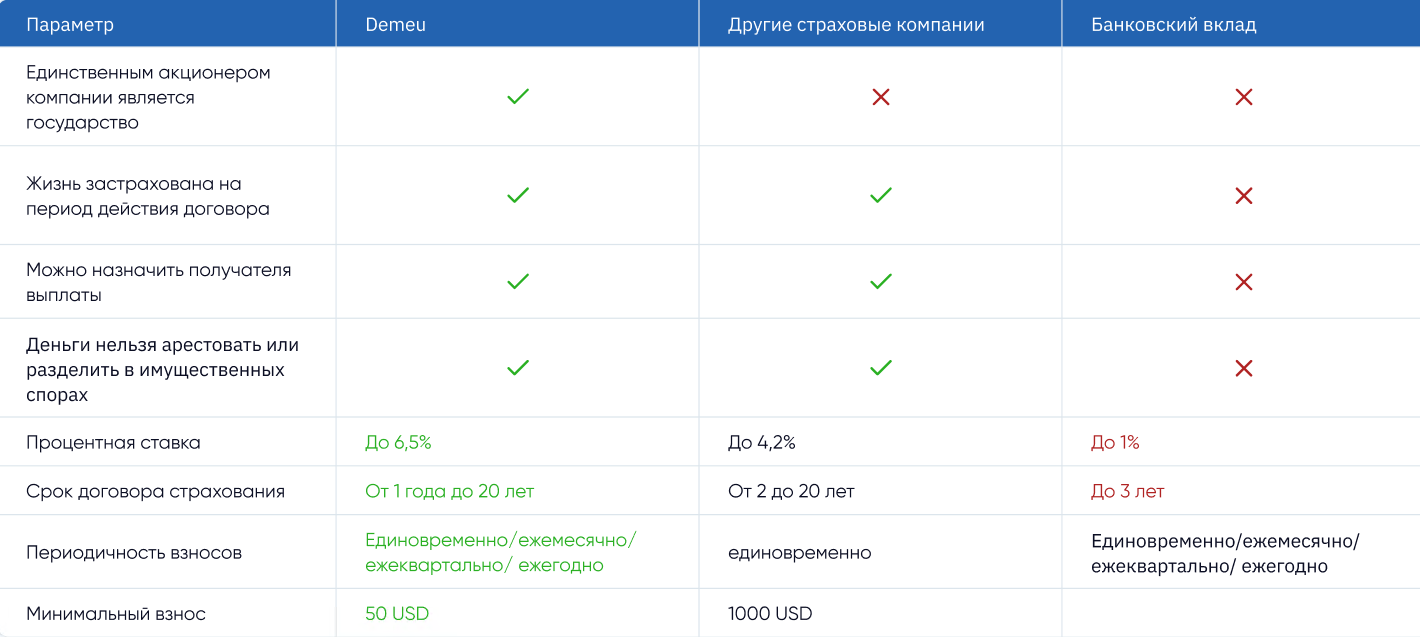Click Demeu checkmark for money arrest protection
Viewport: 1420px width, 637px height.
[517, 368]
